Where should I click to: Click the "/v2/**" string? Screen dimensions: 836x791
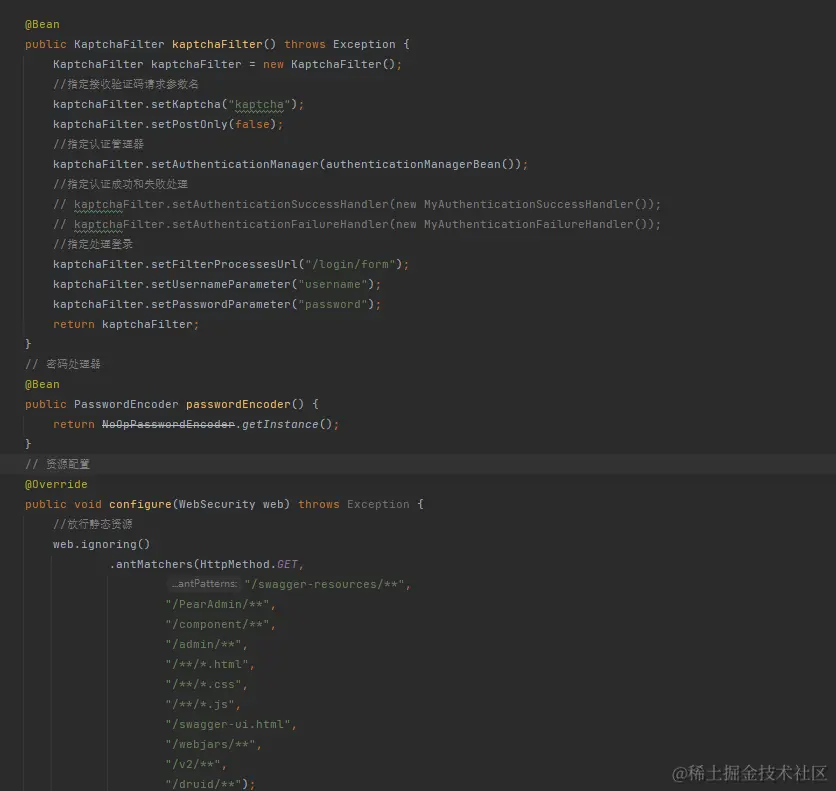[193, 764]
